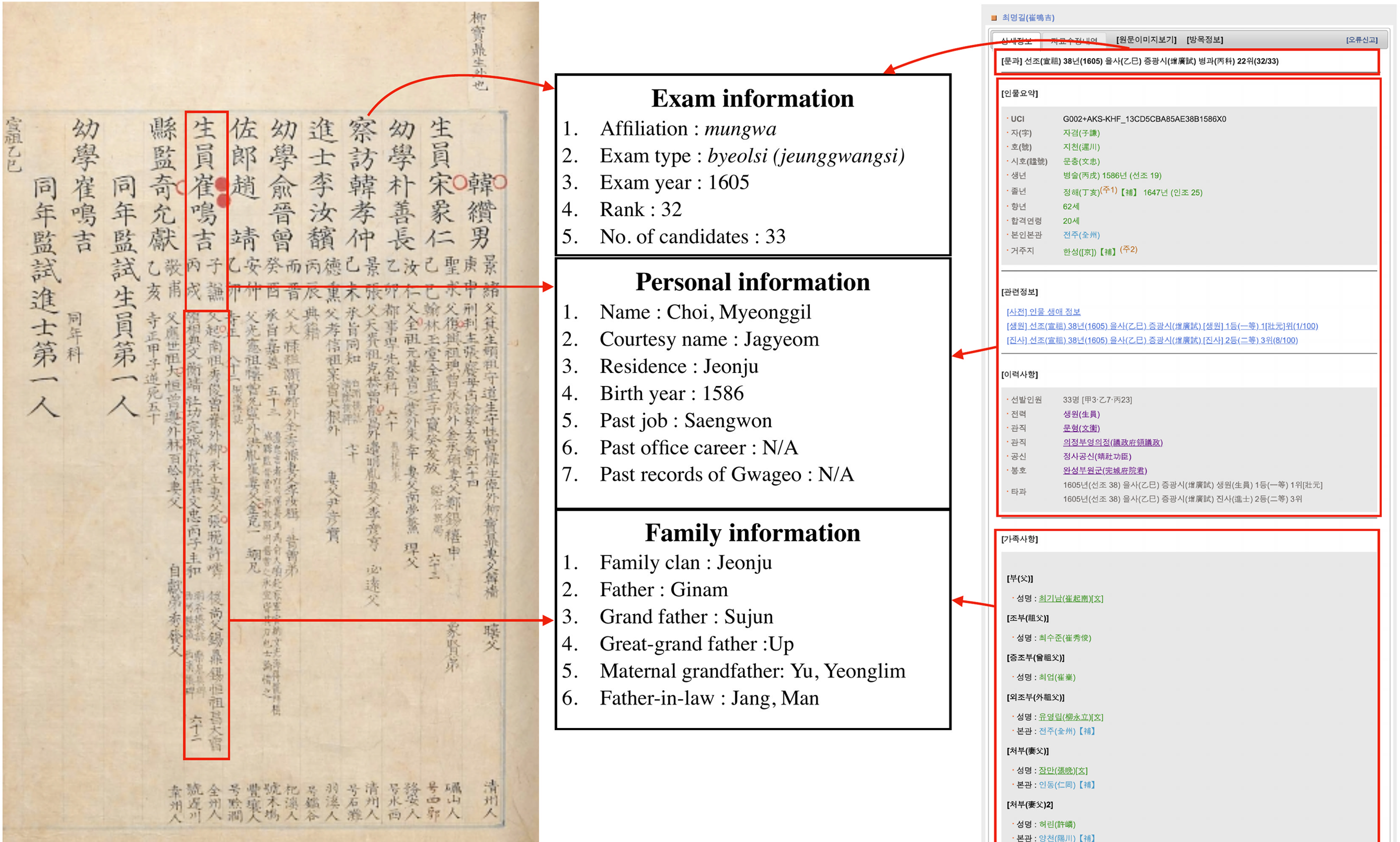Click the 의정부영의정(議政府領議政) office link
The image size is (1400, 842).
[1112, 442]
